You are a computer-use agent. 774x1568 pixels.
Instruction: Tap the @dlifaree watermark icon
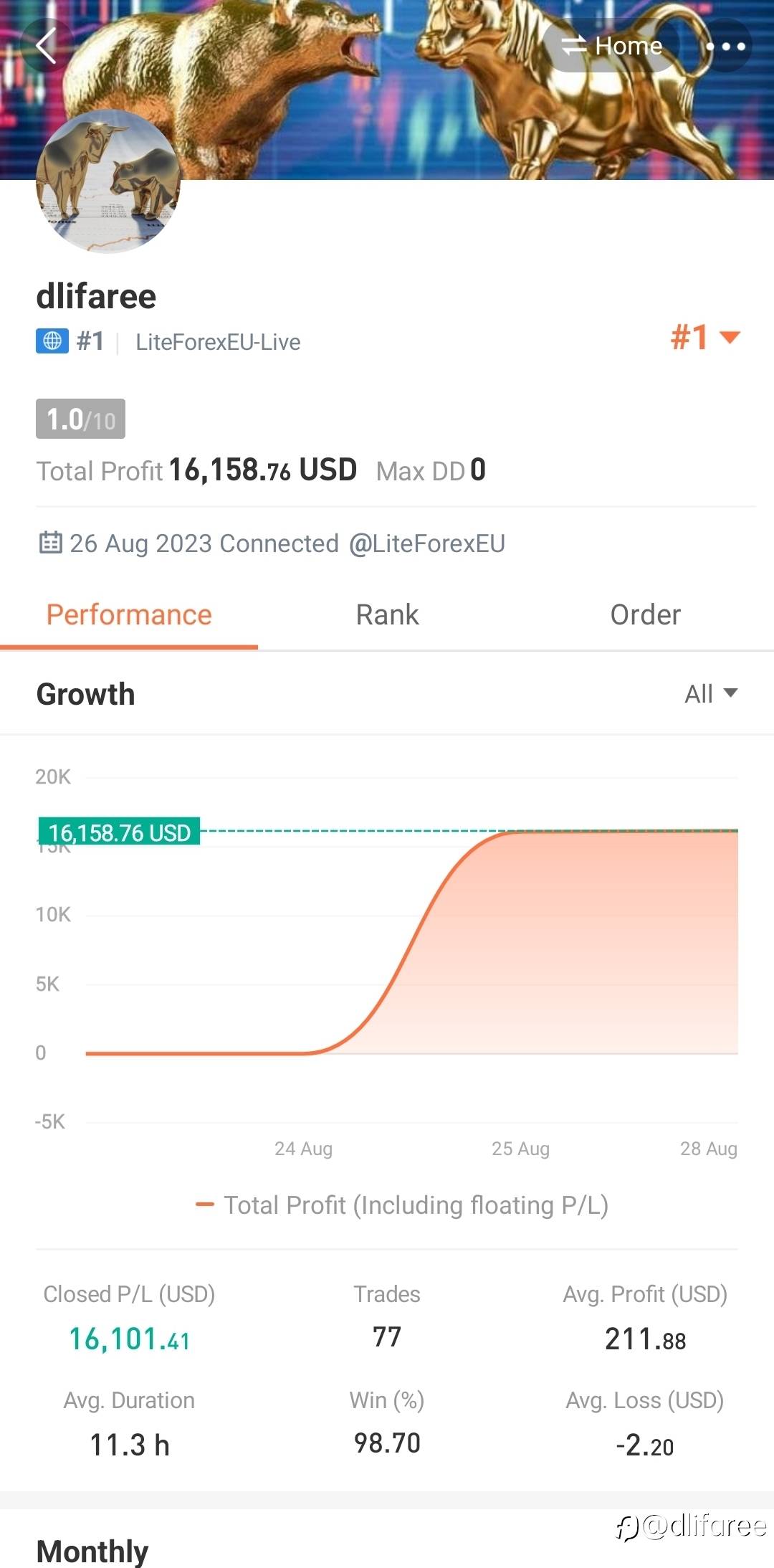coord(627,1527)
